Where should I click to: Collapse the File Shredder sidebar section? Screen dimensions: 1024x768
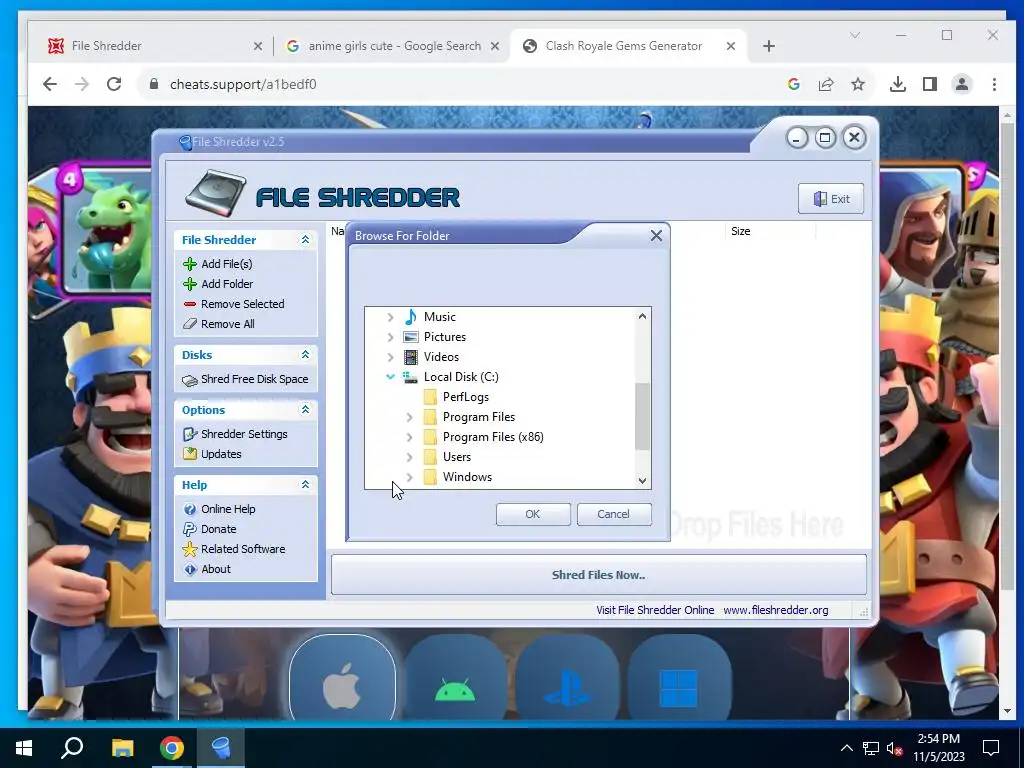pos(305,240)
